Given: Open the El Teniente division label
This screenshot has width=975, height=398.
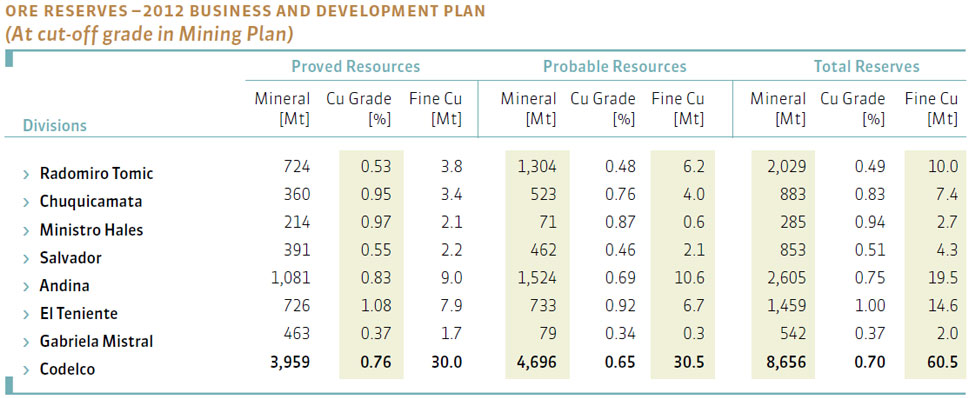Looking at the screenshot, I should tap(79, 314).
